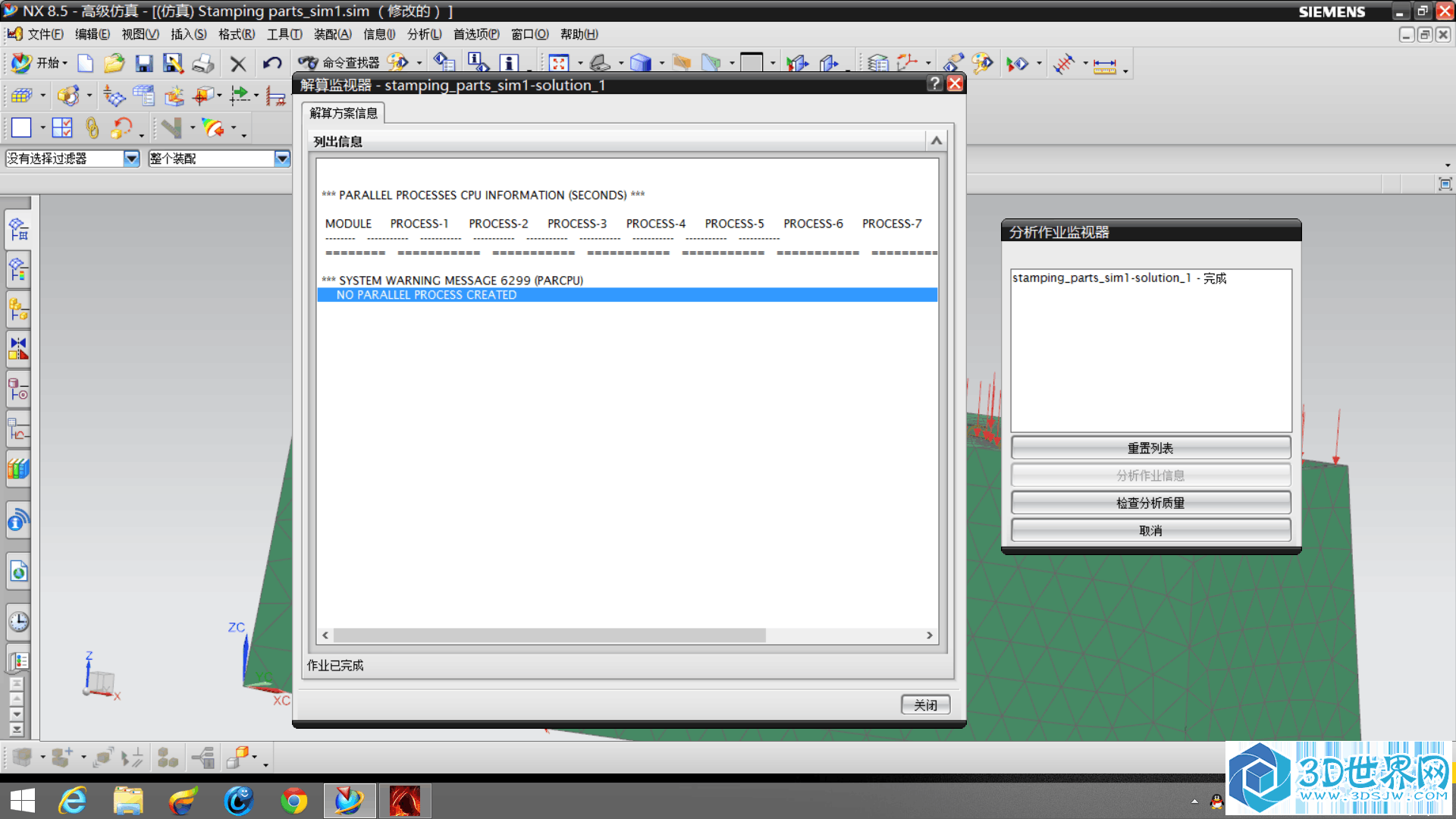
Task: Open the Analysis menu
Action: click(x=425, y=34)
